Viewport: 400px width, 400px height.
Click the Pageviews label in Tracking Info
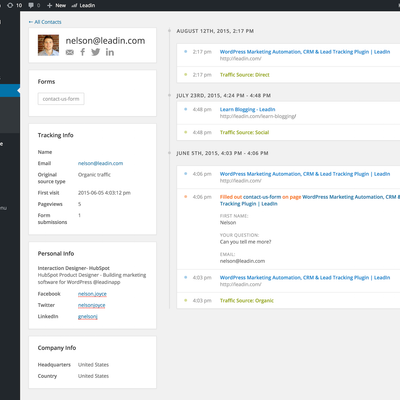pyautogui.click(x=50, y=204)
